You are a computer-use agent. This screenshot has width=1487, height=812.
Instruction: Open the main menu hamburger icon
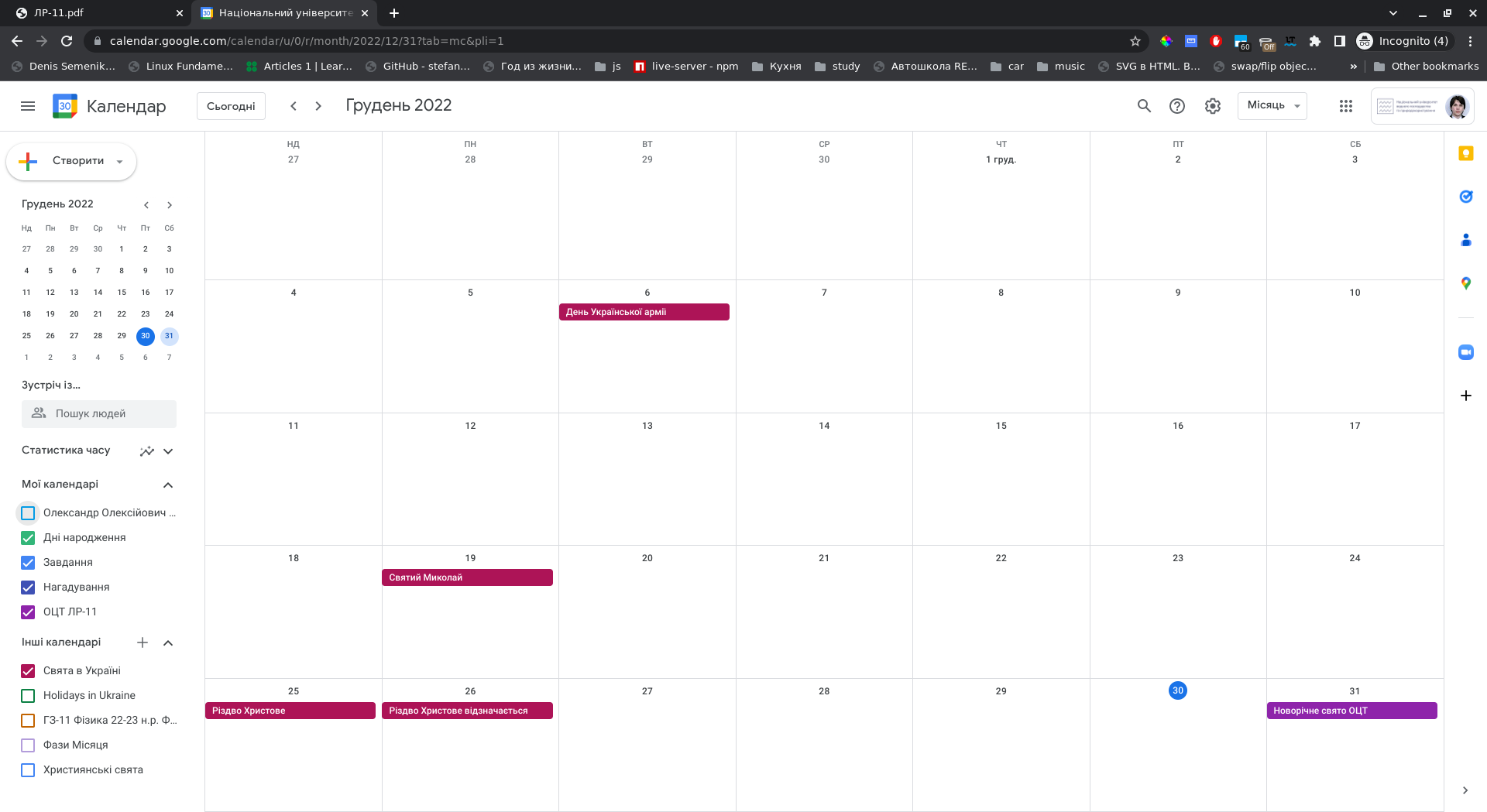point(28,106)
